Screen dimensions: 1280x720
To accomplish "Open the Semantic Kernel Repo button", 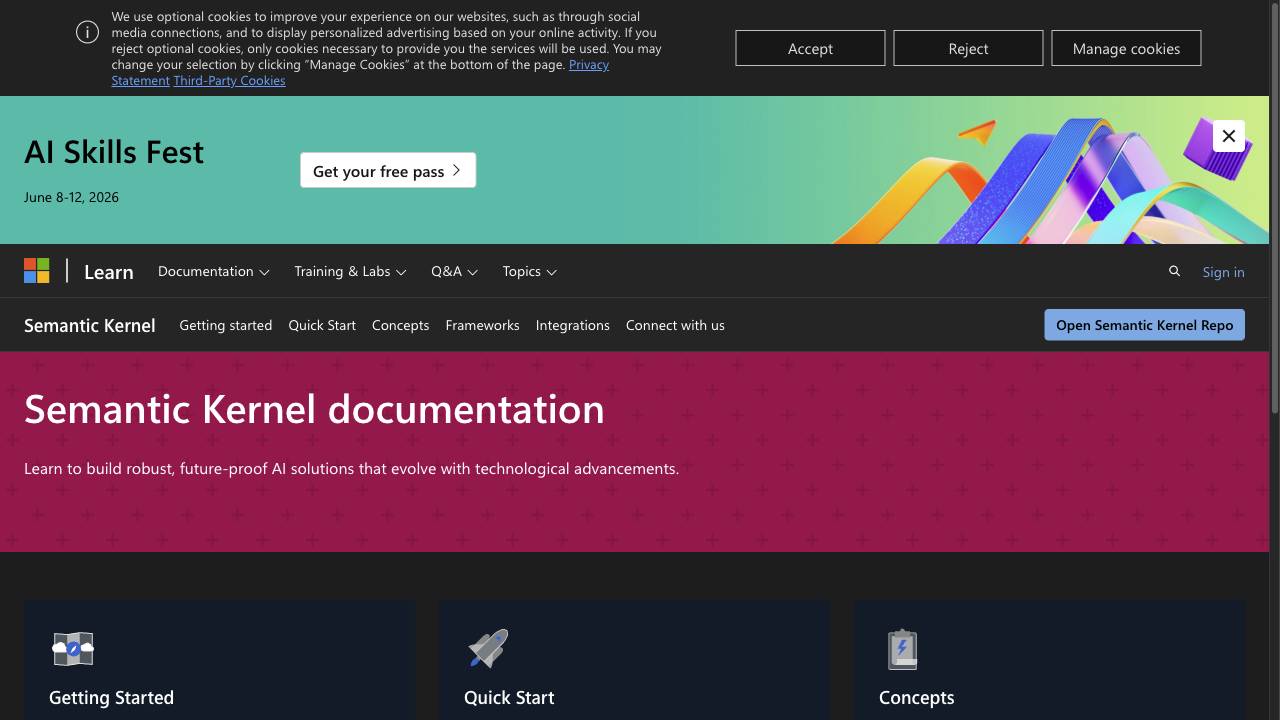I will pos(1145,325).
